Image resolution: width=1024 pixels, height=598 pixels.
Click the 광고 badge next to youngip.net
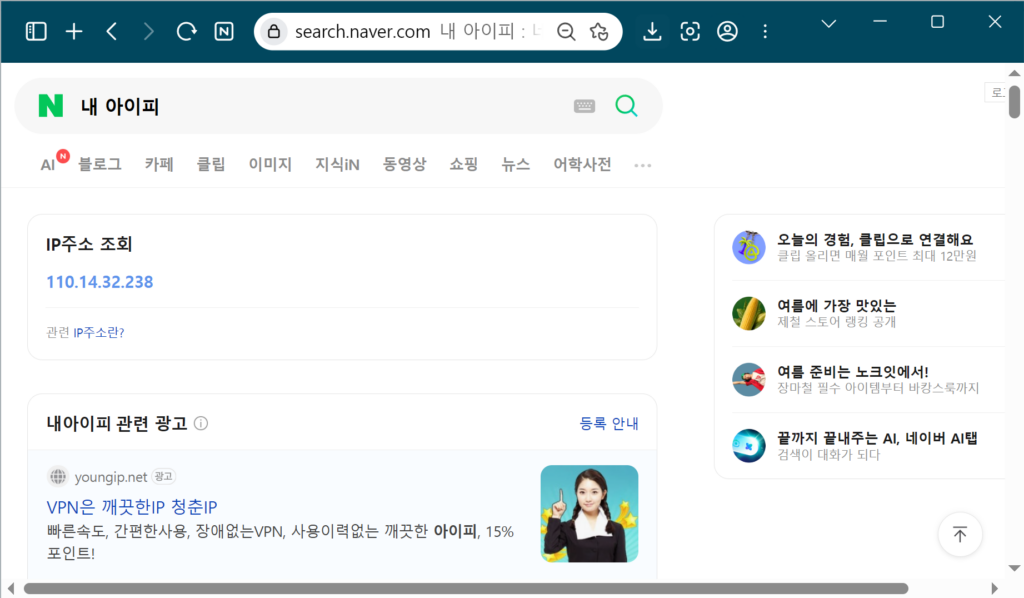click(163, 477)
